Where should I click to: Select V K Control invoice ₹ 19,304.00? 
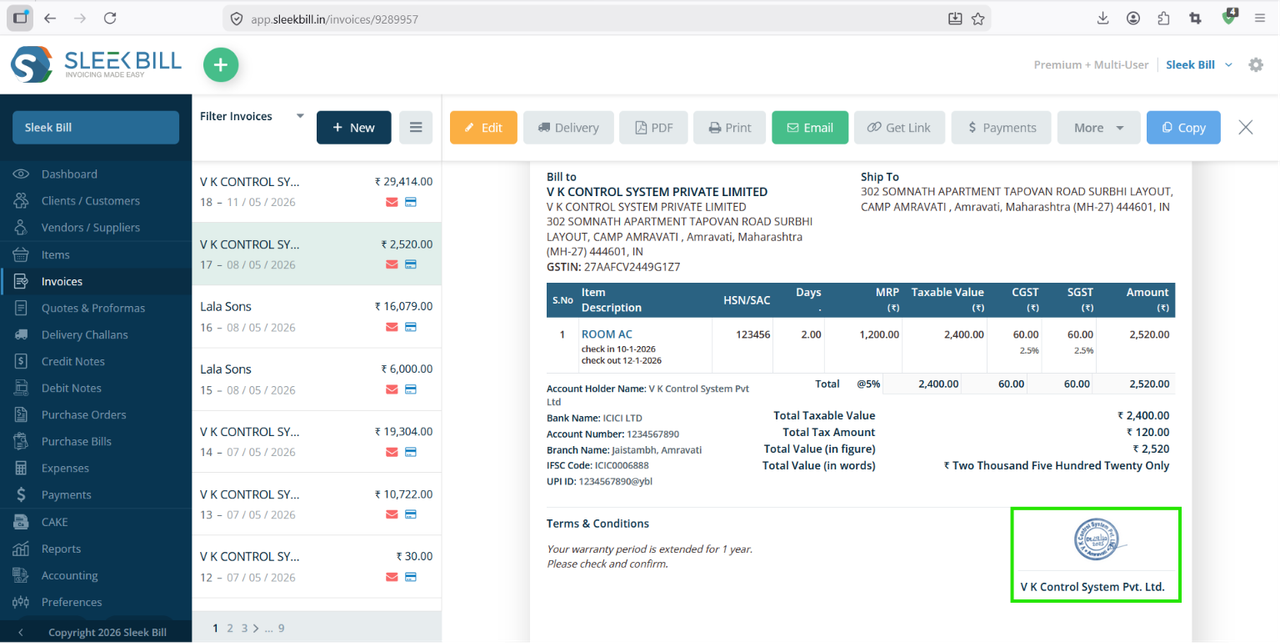tap(316, 442)
